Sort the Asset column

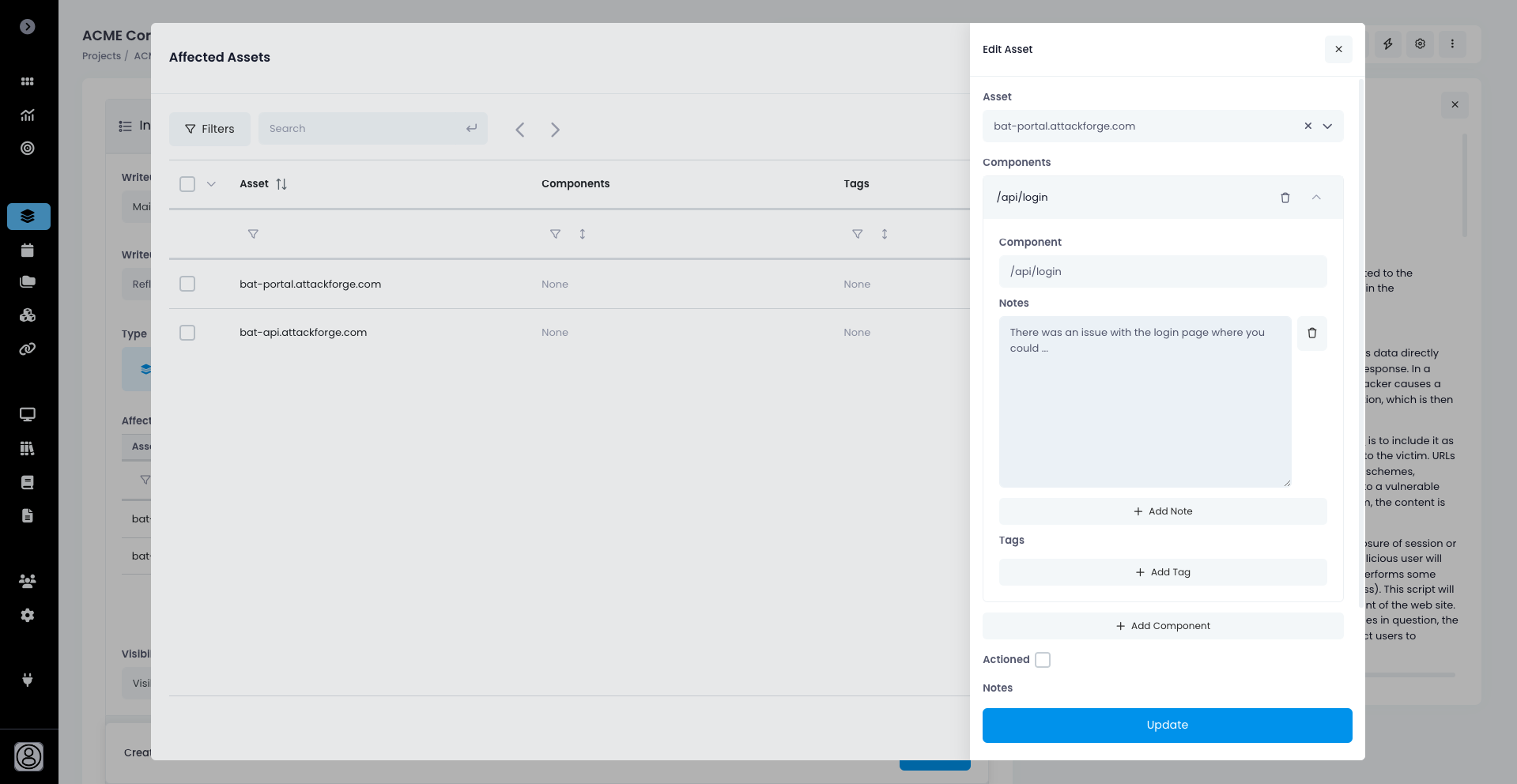coord(281,184)
